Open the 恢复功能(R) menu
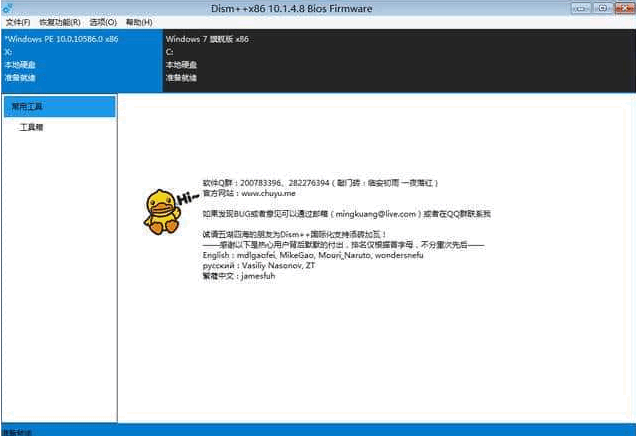The height and width of the screenshot is (436, 636). (60, 22)
